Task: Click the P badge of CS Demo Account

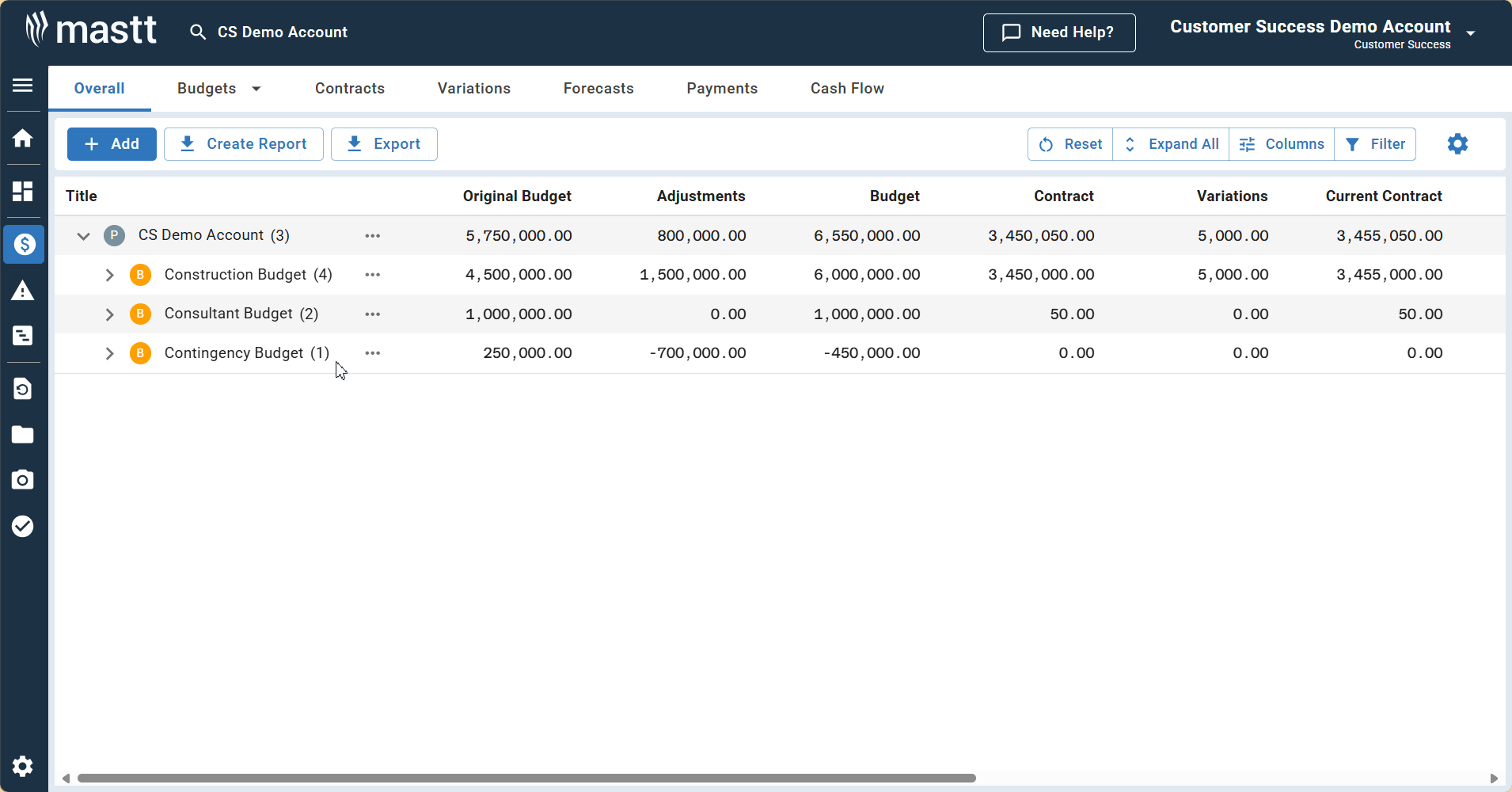Action: pyautogui.click(x=115, y=235)
